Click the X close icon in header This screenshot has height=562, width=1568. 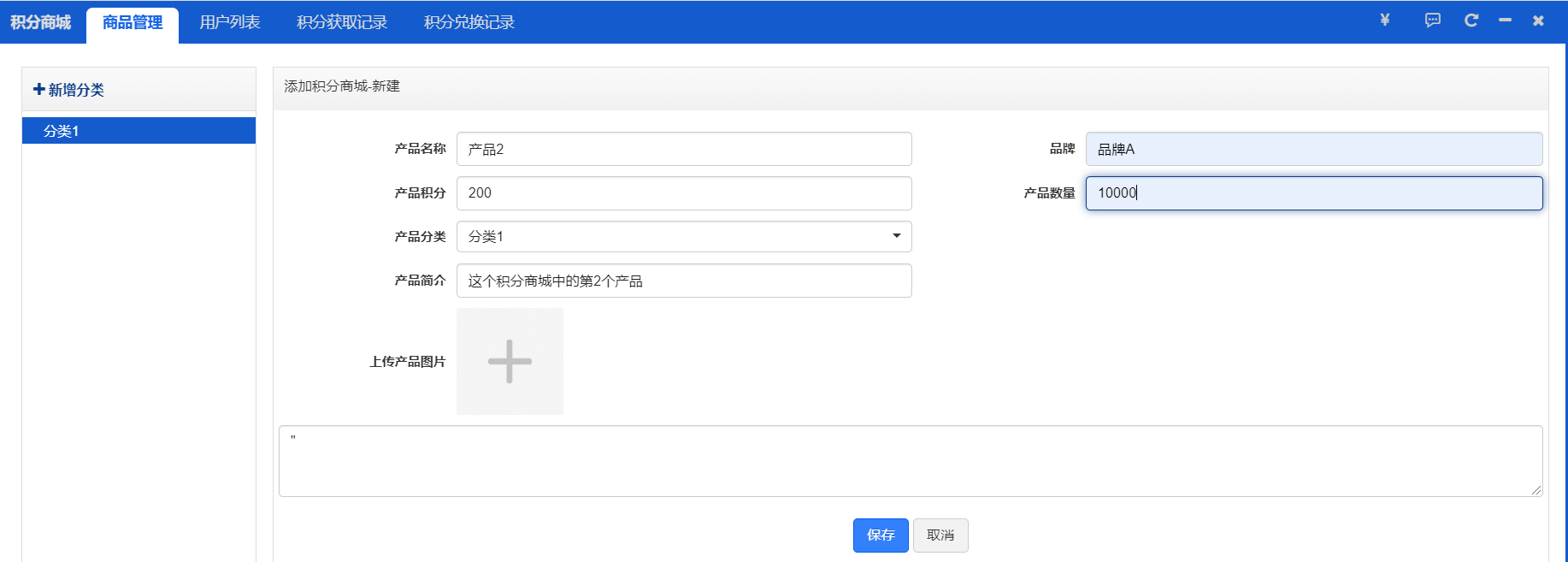click(1538, 21)
